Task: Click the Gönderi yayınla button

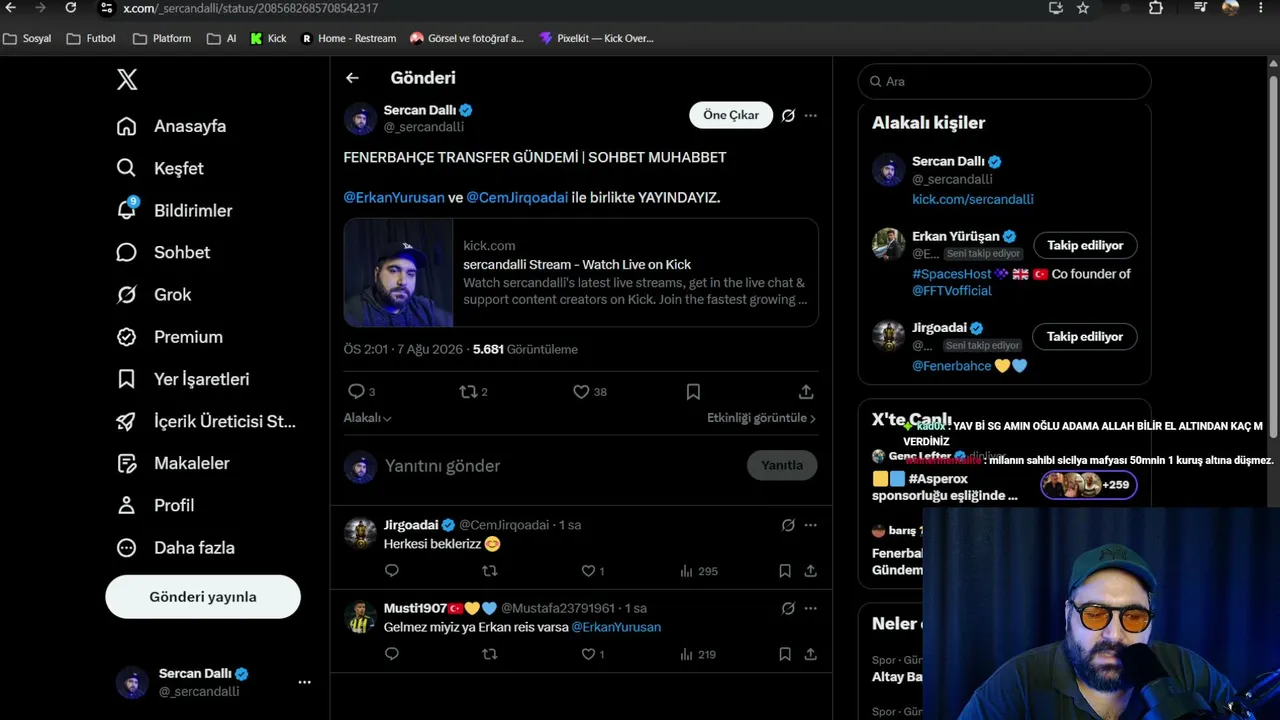Action: coord(203,597)
